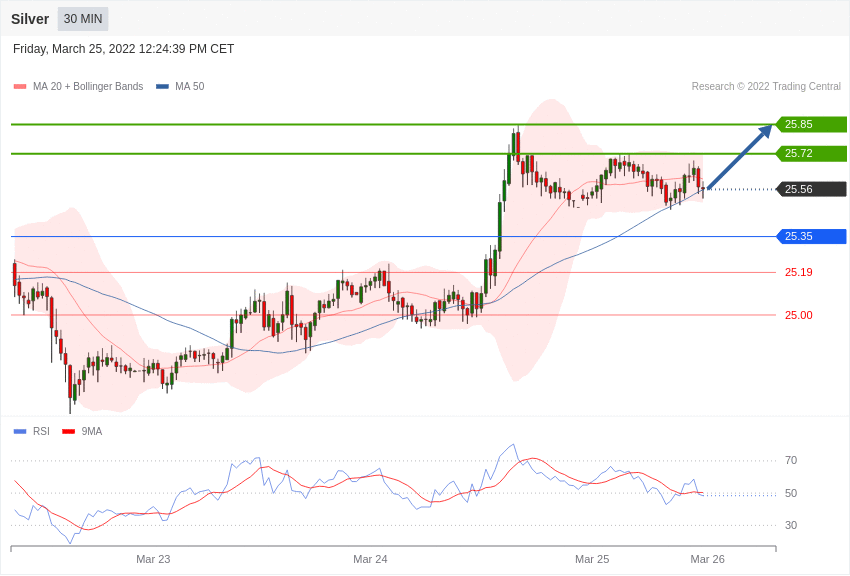Click the 25.35 blue pivot price tag
This screenshot has height=576, width=850.
(812, 236)
